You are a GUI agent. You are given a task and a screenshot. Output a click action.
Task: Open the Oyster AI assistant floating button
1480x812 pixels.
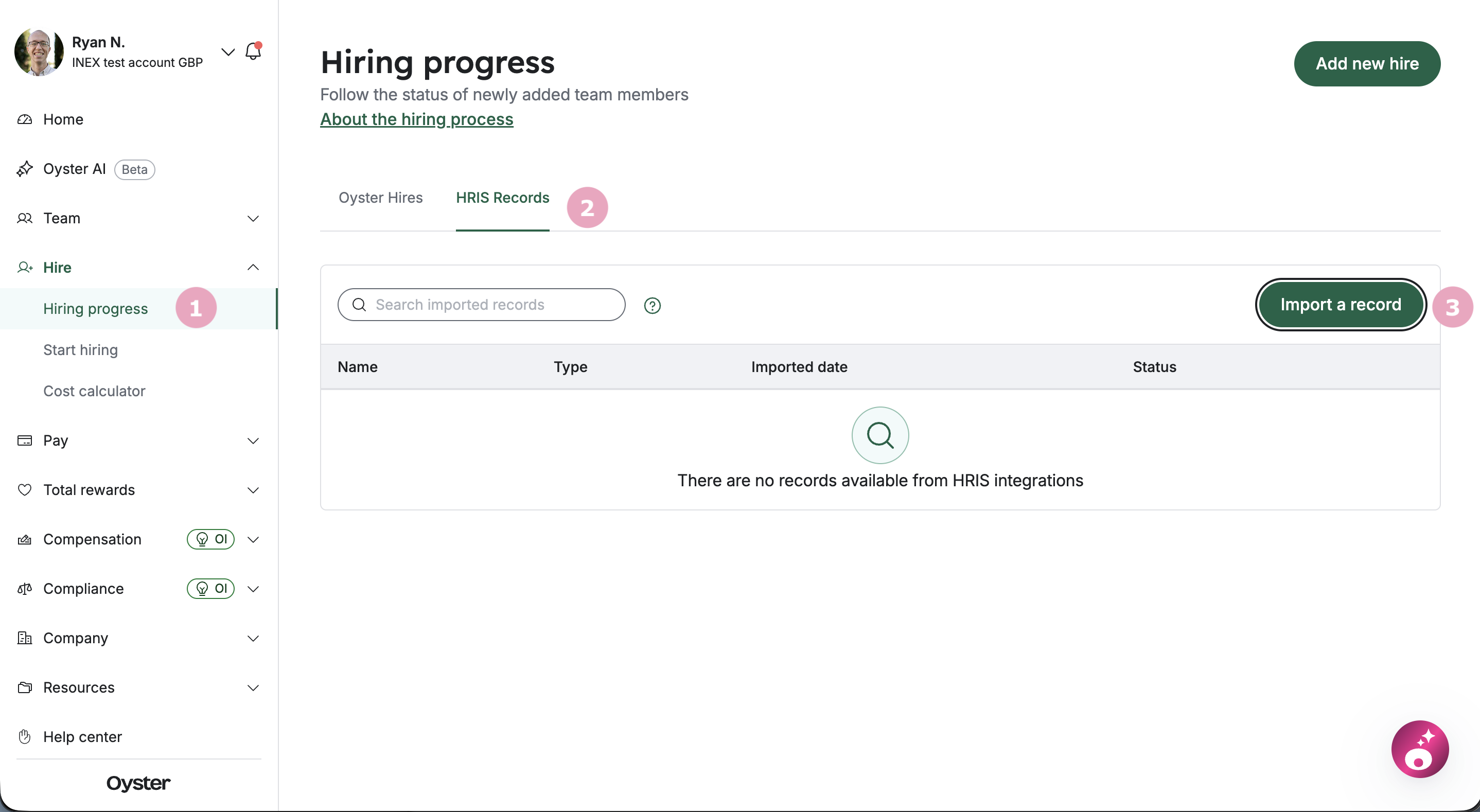coord(1420,749)
